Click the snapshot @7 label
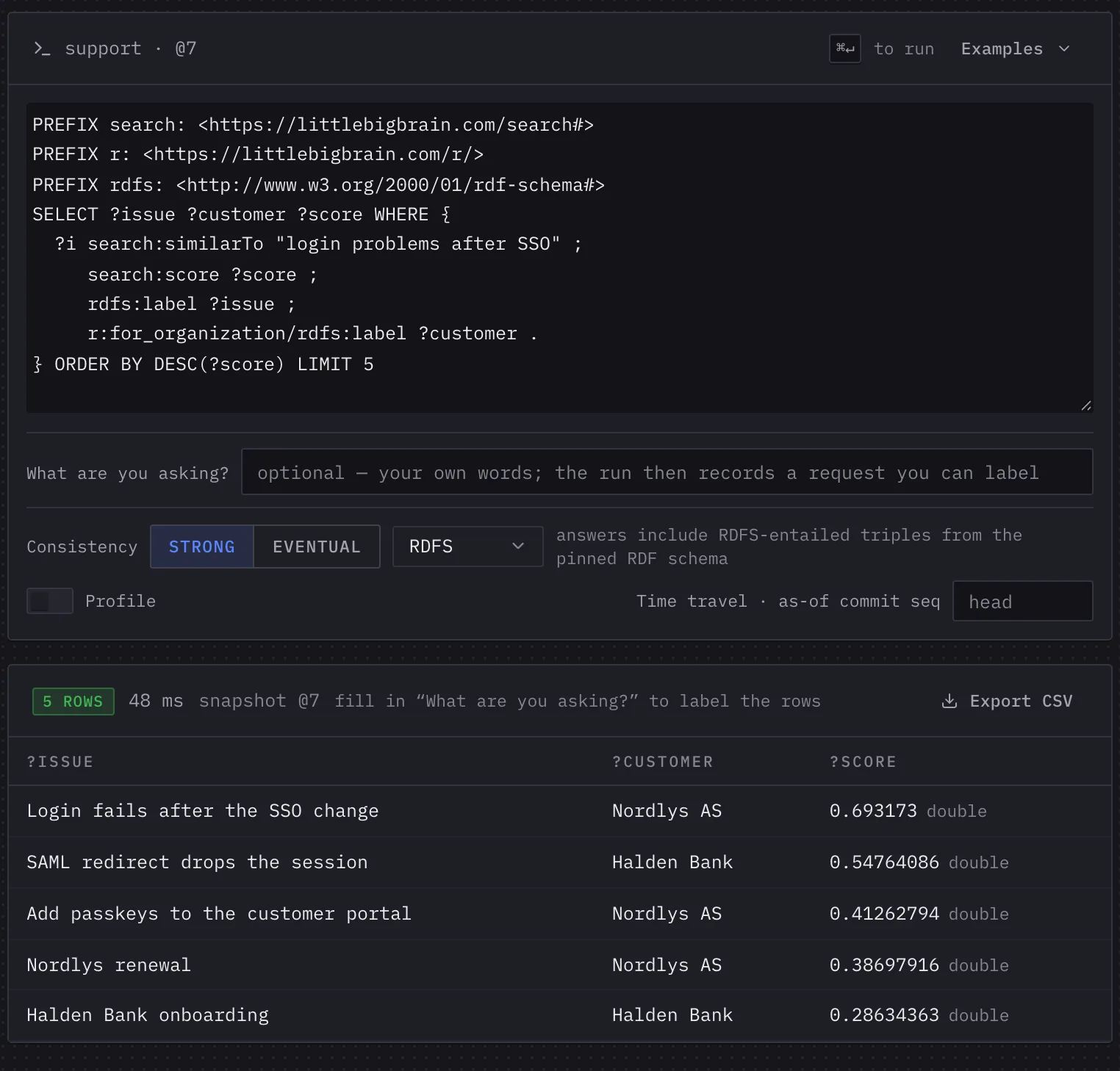 click(259, 701)
